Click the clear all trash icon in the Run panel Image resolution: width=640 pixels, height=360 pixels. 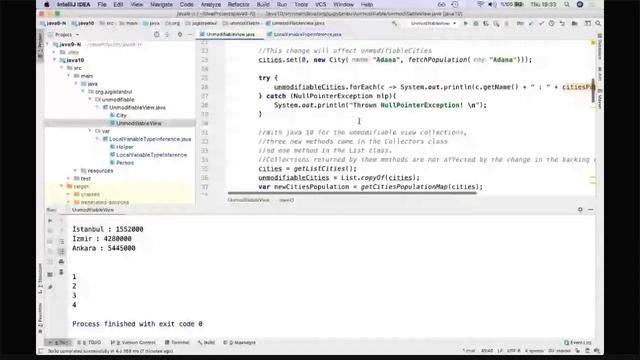pyautogui.click(x=61, y=272)
